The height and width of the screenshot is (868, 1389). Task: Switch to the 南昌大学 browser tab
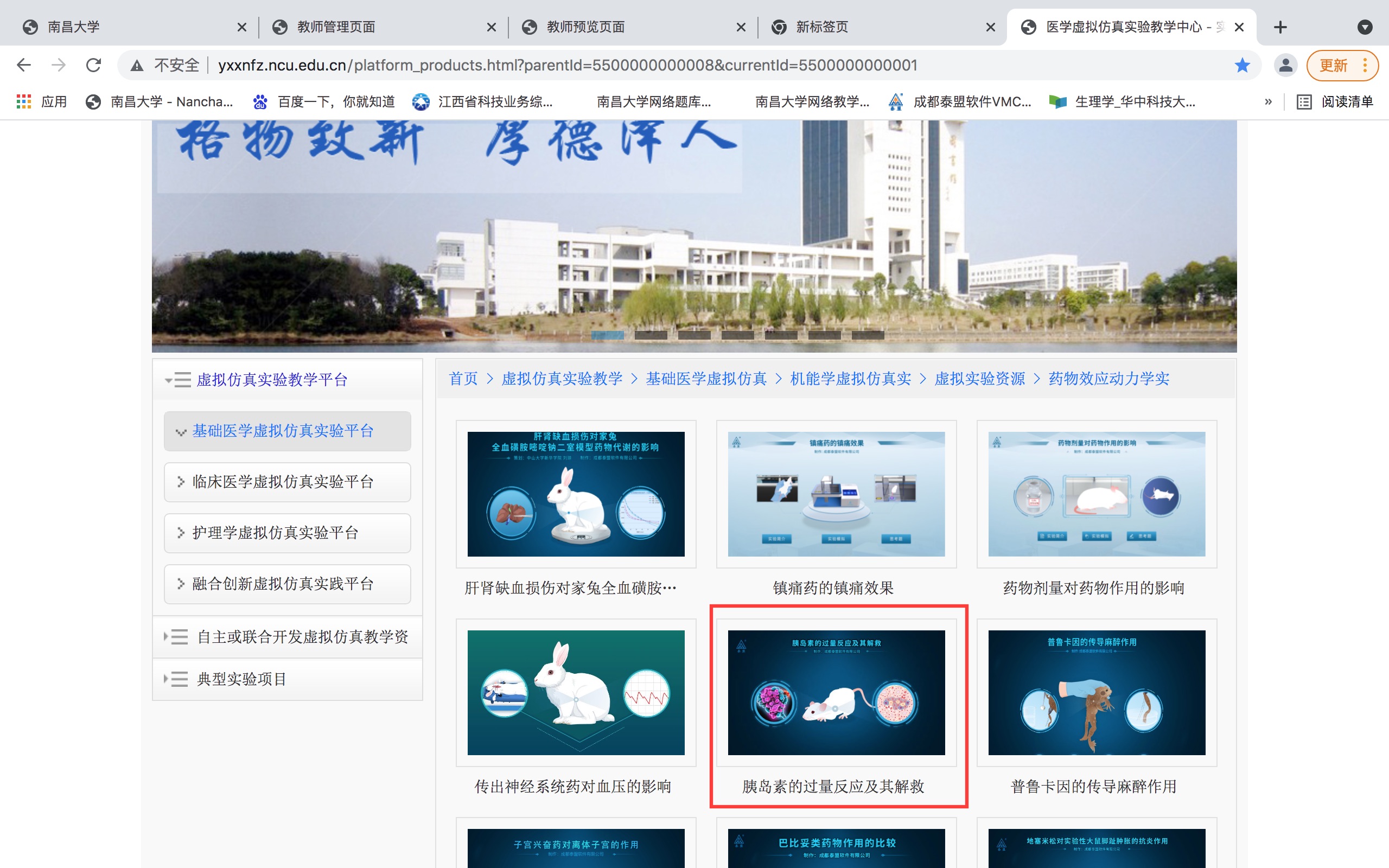pyautogui.click(x=73, y=27)
